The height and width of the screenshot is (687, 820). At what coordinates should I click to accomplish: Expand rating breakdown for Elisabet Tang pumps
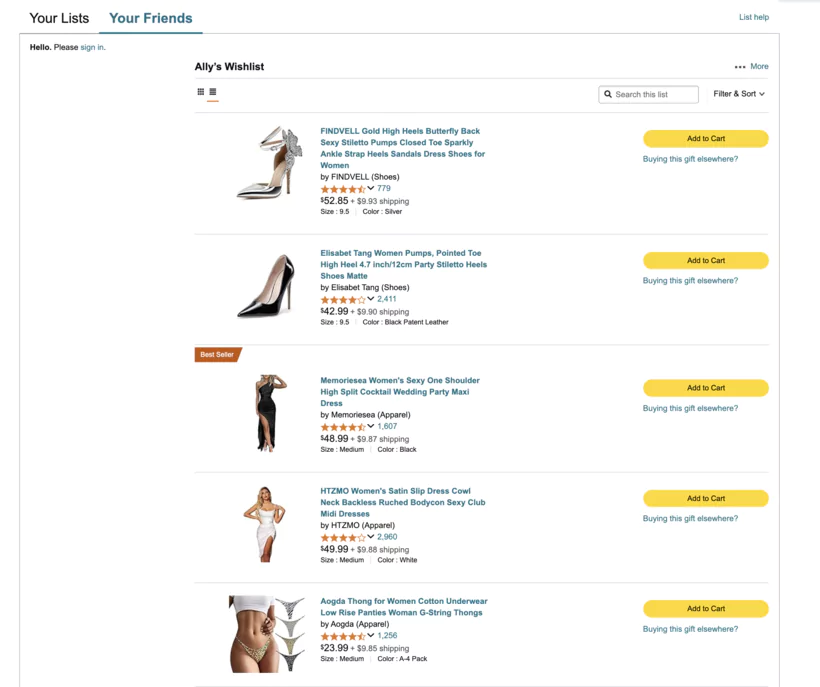[370, 299]
